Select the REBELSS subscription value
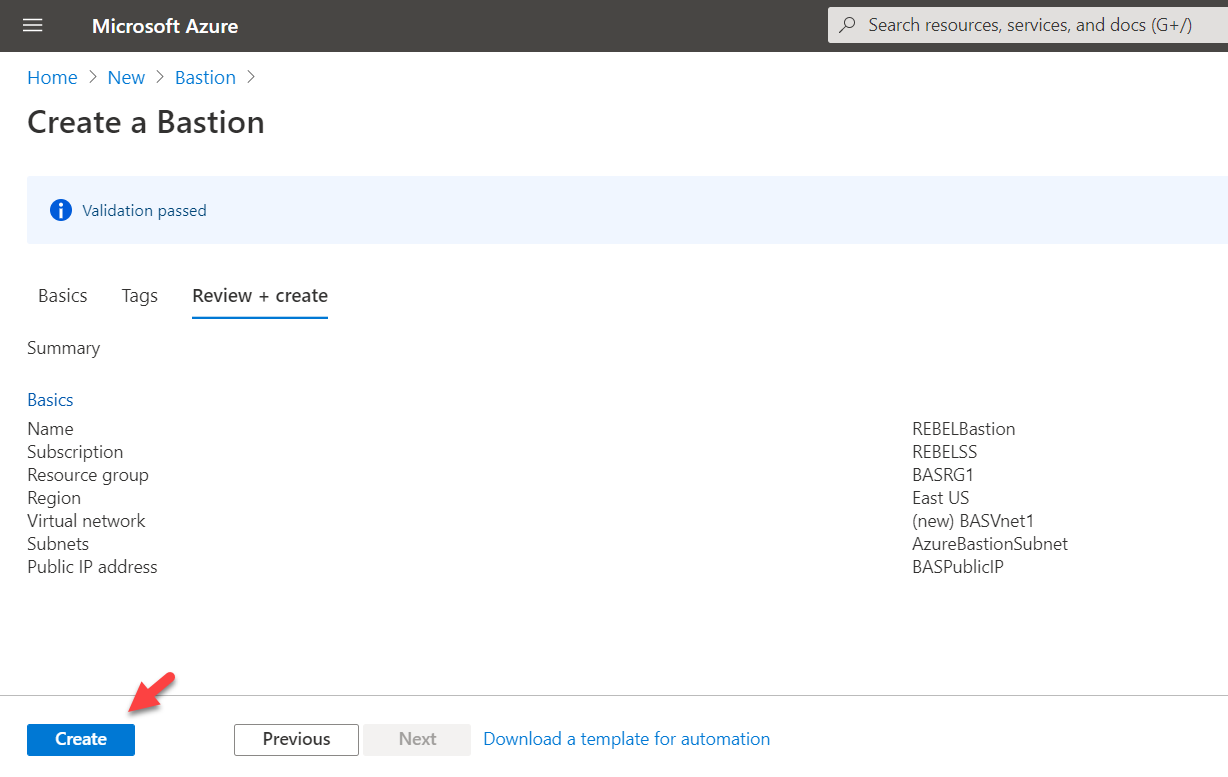1228x777 pixels. pos(945,452)
